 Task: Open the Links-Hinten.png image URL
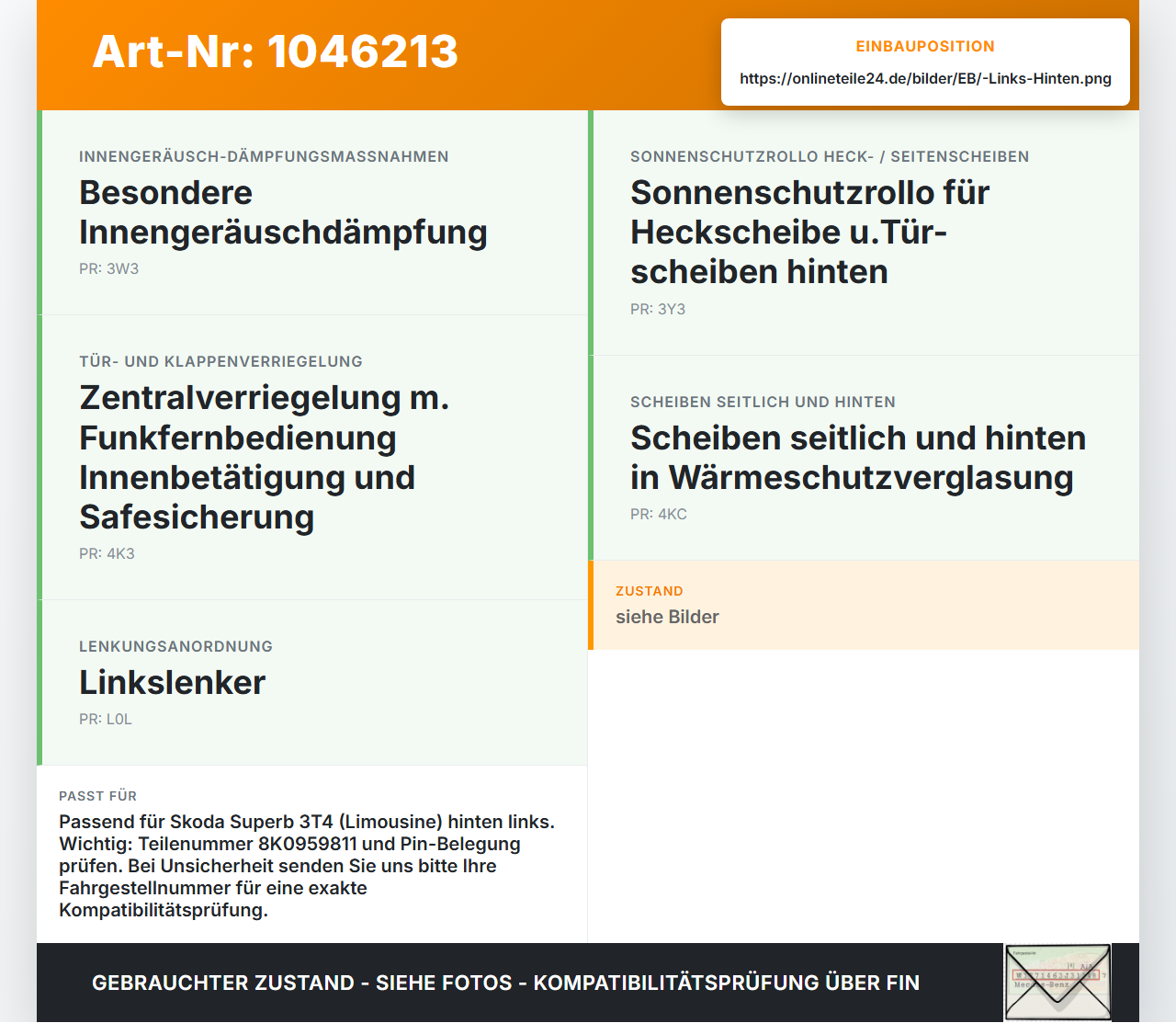pyautogui.click(x=925, y=78)
